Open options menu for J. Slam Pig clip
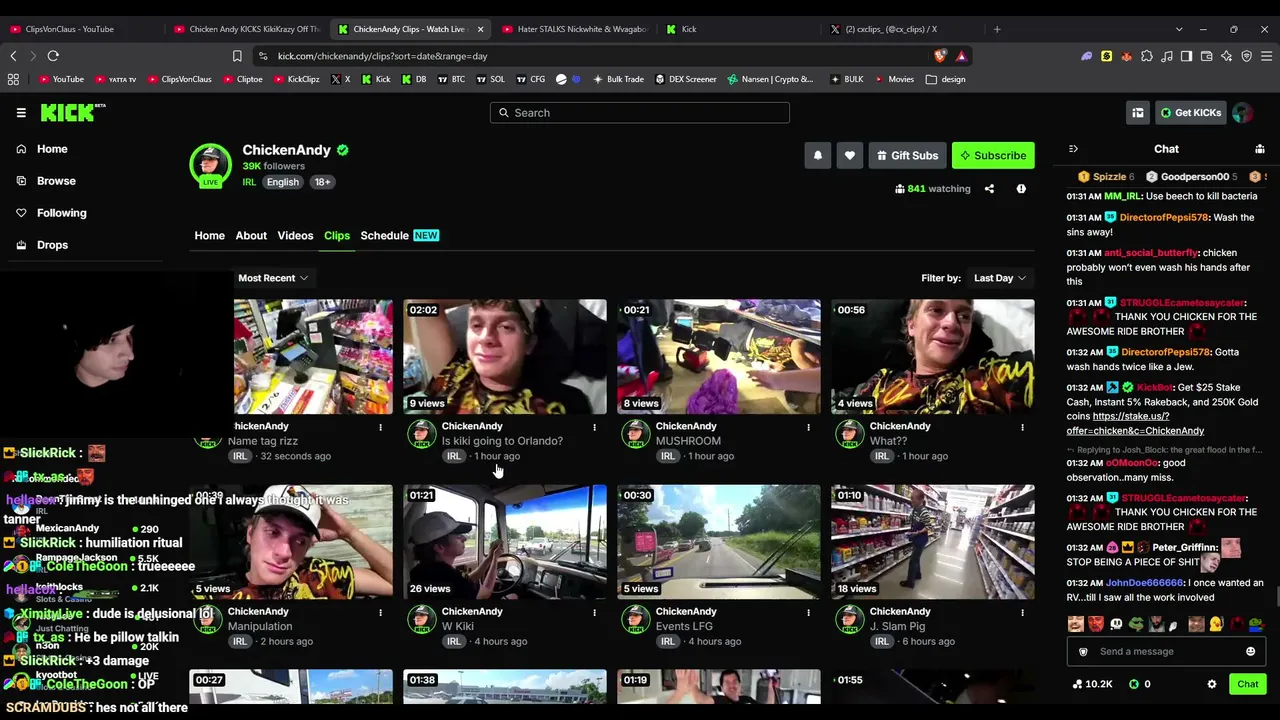 1022,613
